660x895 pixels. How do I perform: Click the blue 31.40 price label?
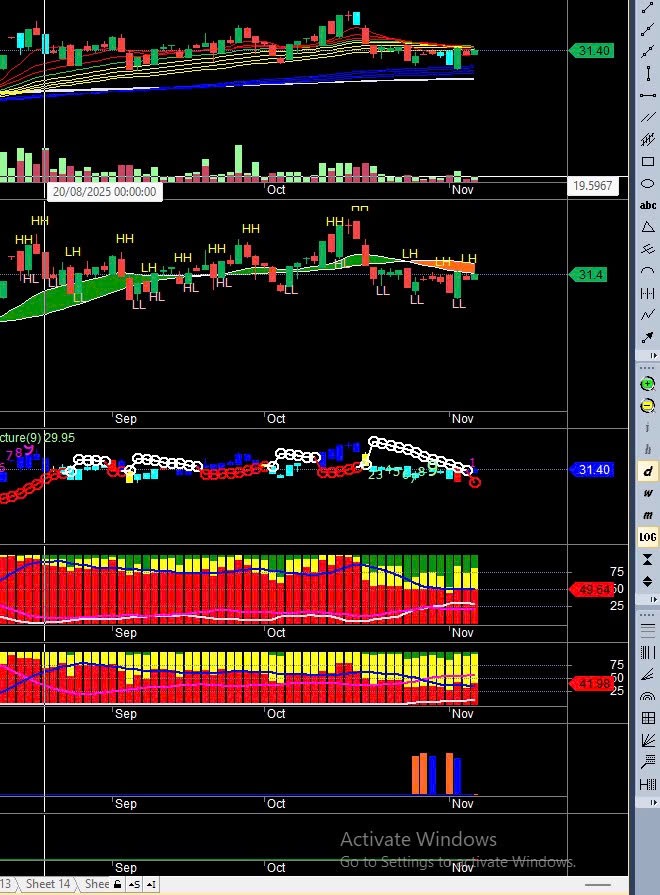(x=593, y=470)
